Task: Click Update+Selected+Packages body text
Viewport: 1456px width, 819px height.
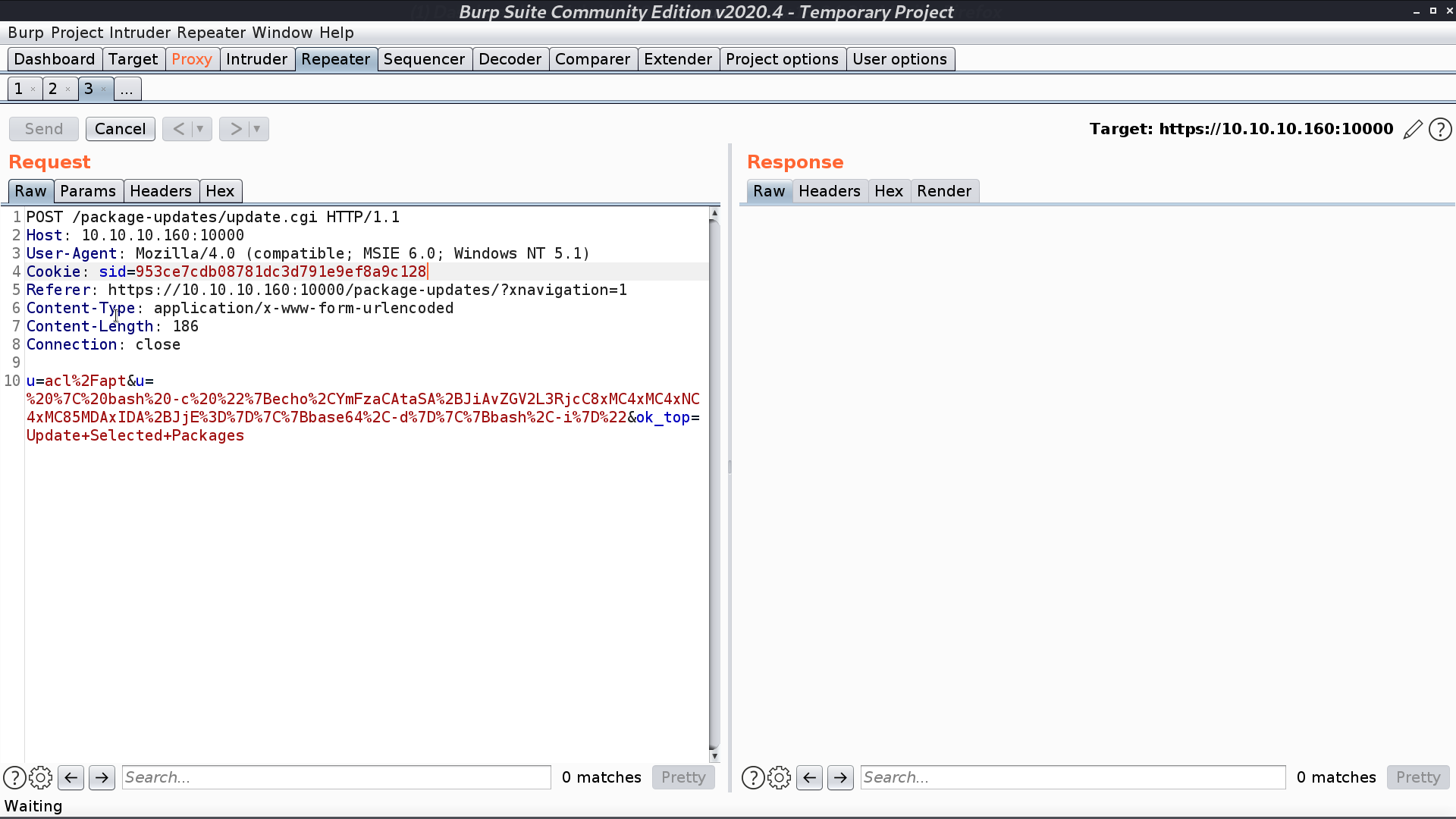Action: click(x=135, y=435)
